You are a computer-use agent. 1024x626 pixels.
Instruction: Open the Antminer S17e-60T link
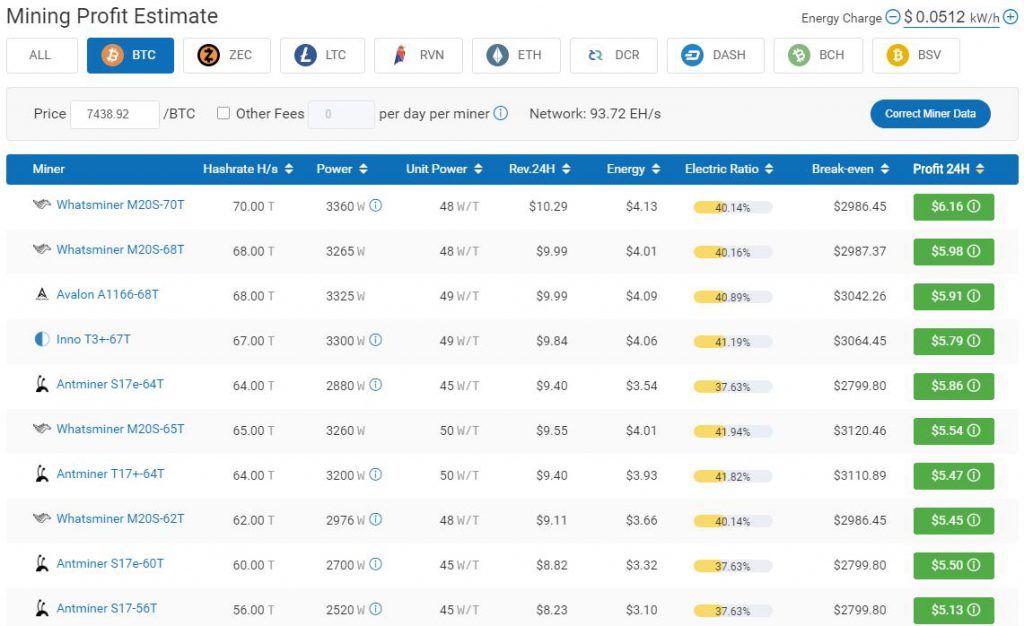110,564
